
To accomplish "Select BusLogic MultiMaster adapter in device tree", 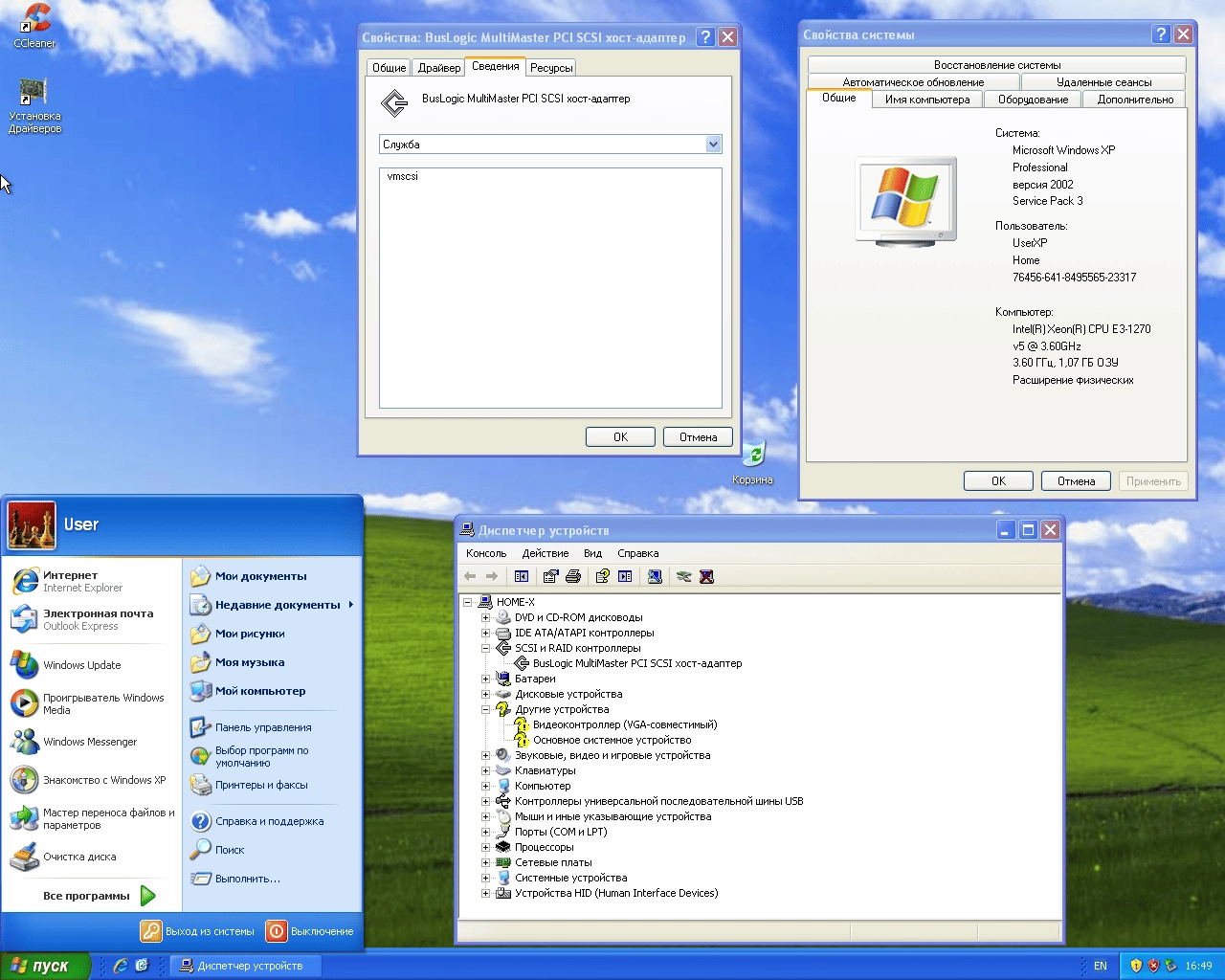I will (x=636, y=663).
